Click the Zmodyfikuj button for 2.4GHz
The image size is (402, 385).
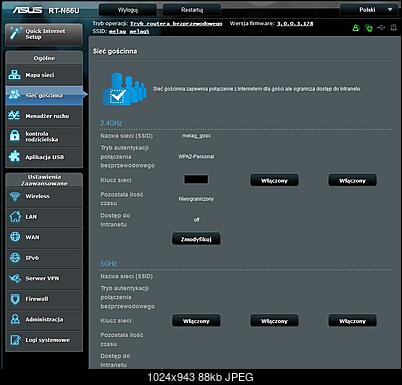(196, 239)
